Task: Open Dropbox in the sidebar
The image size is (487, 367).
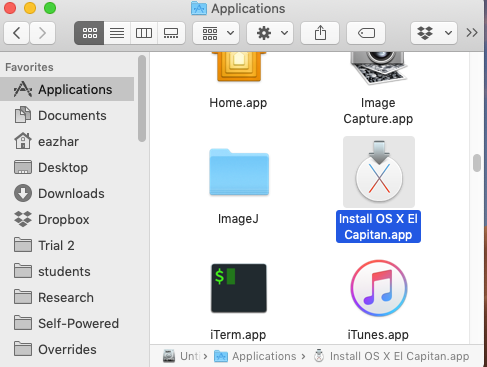Action: pos(67,219)
